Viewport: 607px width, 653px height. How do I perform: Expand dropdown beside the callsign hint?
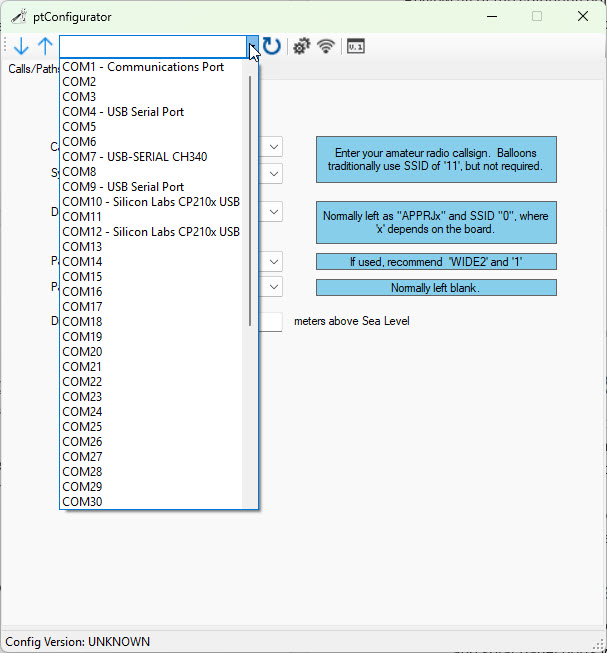[x=274, y=147]
